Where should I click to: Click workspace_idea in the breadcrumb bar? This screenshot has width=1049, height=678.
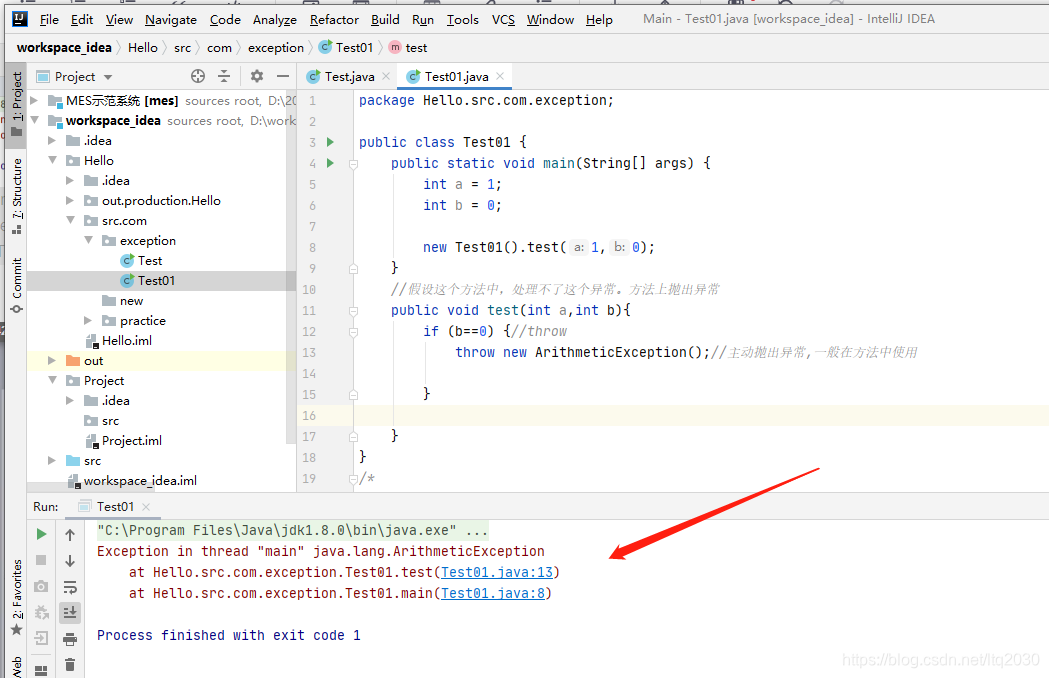[64, 48]
